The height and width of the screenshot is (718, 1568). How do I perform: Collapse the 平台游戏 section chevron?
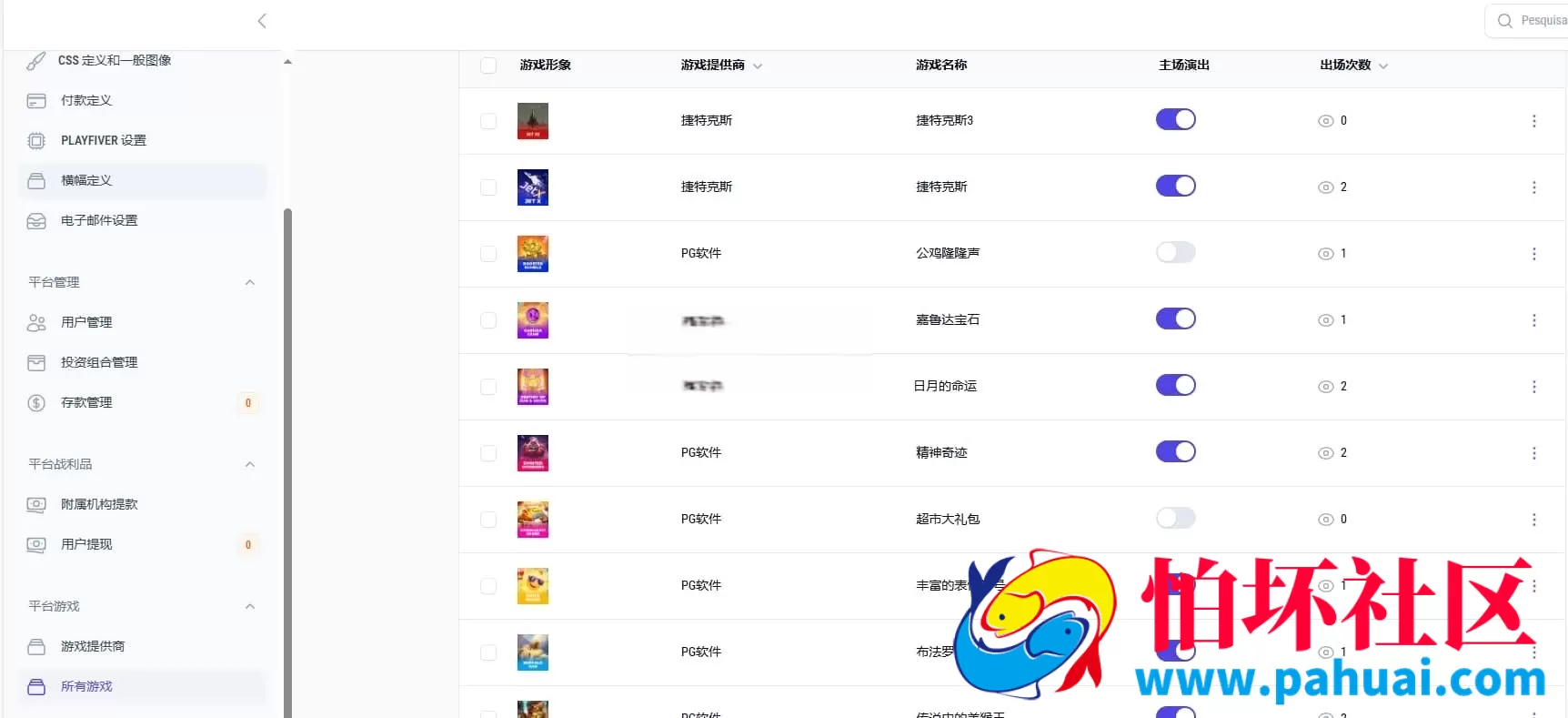(250, 607)
